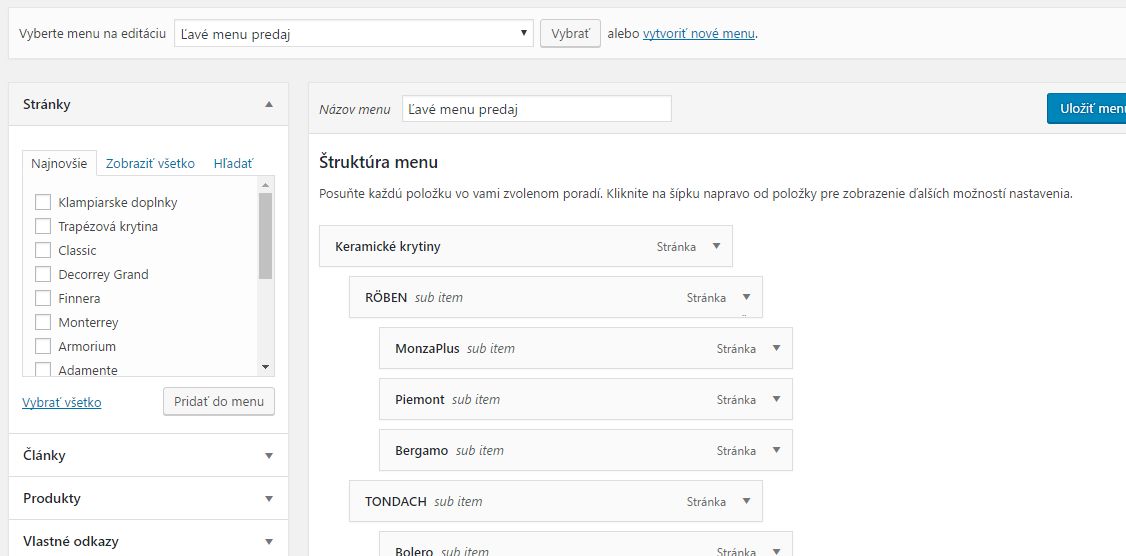Expand TONDACH menu item options

746,501
